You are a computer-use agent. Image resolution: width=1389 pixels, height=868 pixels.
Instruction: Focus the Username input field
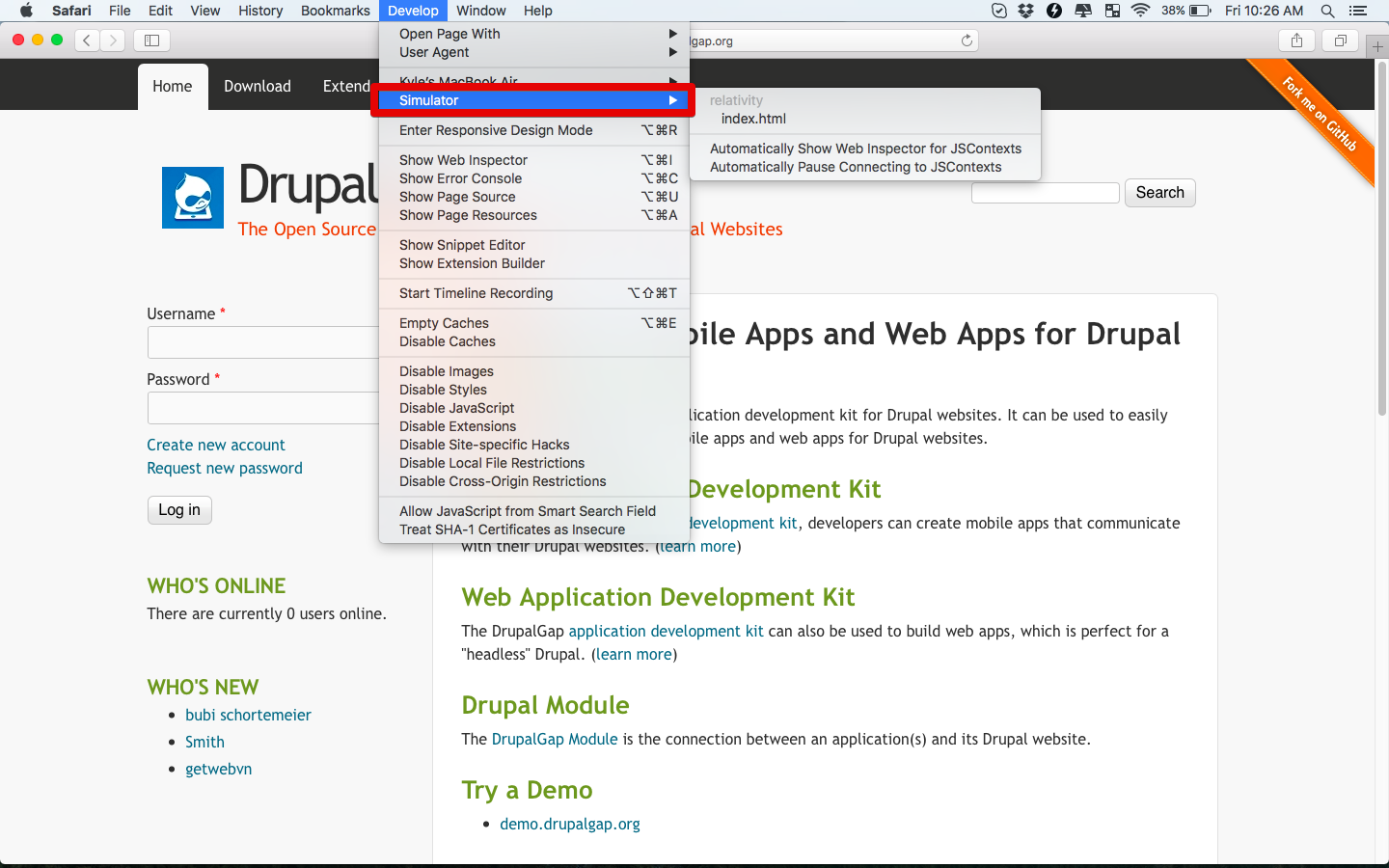point(262,342)
